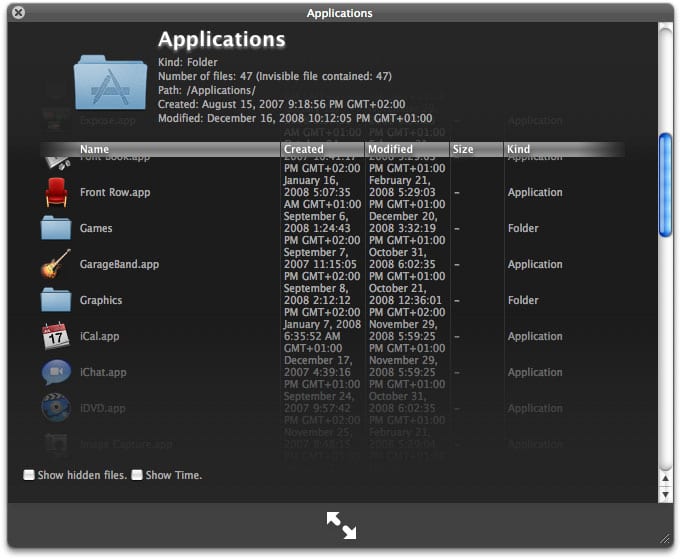This screenshot has width=681, height=559.
Task: Click the Path: /Applications/ text
Action: point(207,90)
